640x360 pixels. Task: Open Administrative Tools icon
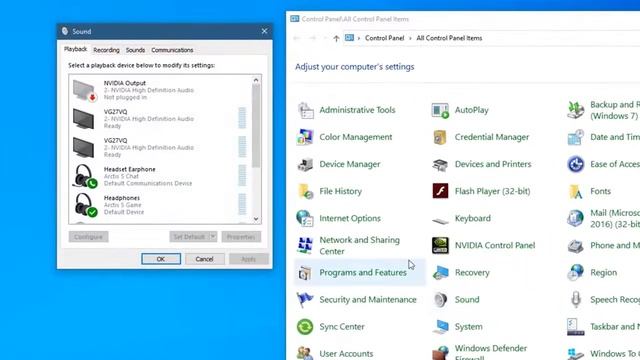(x=305, y=110)
